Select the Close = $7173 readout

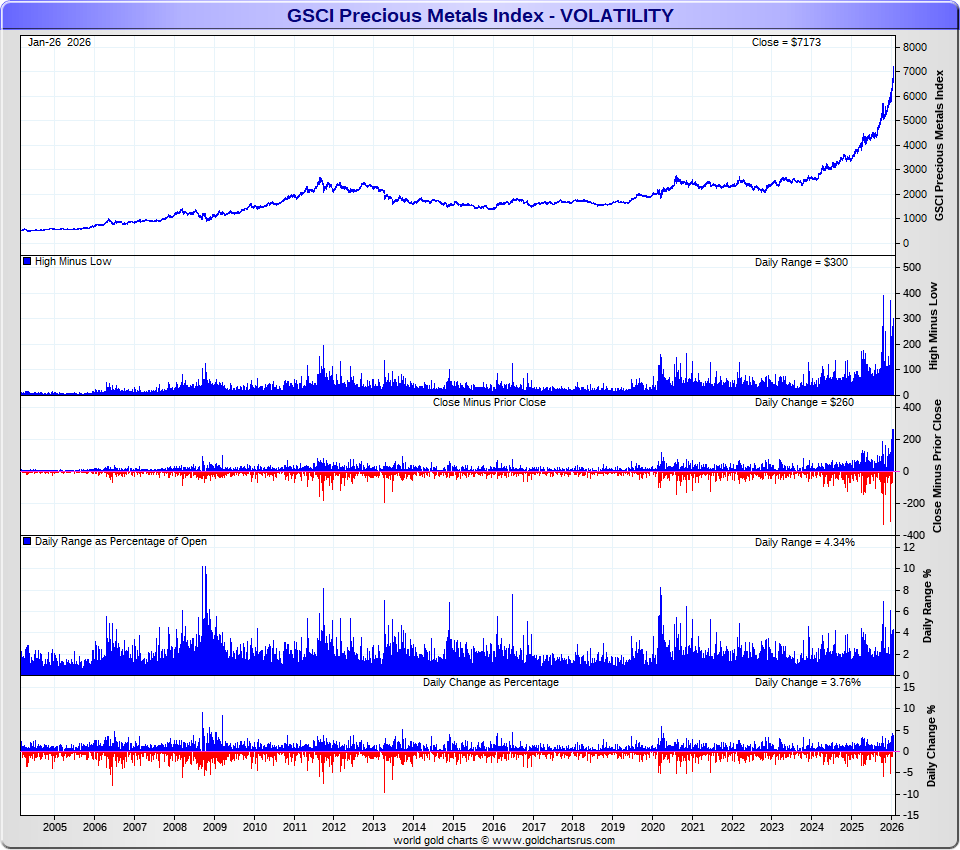coord(786,42)
